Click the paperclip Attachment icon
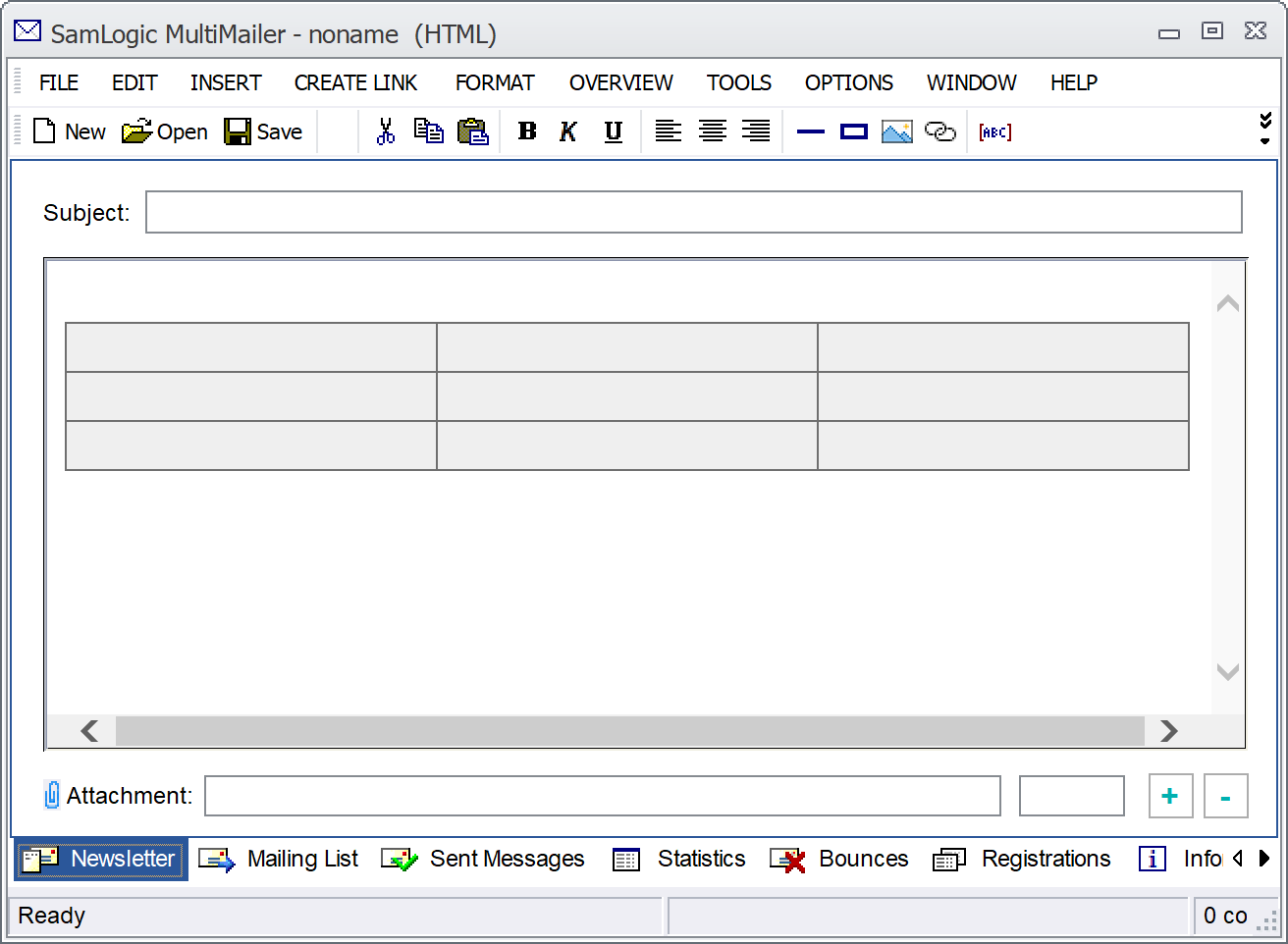Image resolution: width=1288 pixels, height=944 pixels. [x=52, y=795]
